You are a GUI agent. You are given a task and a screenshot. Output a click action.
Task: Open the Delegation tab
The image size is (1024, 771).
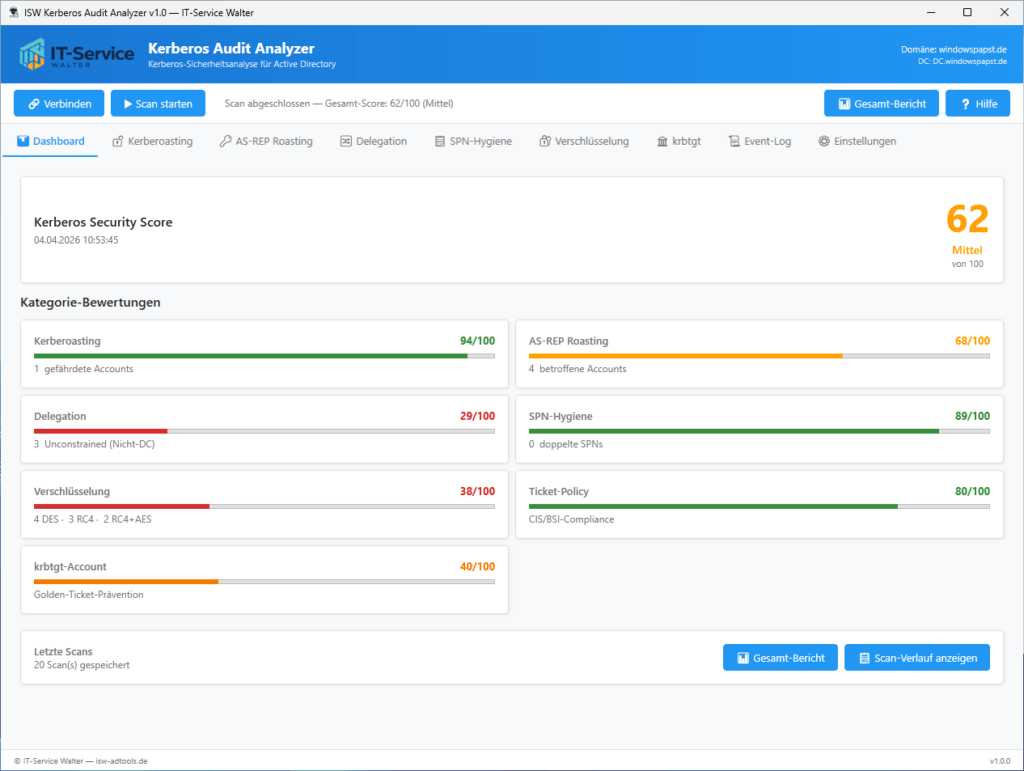(374, 141)
